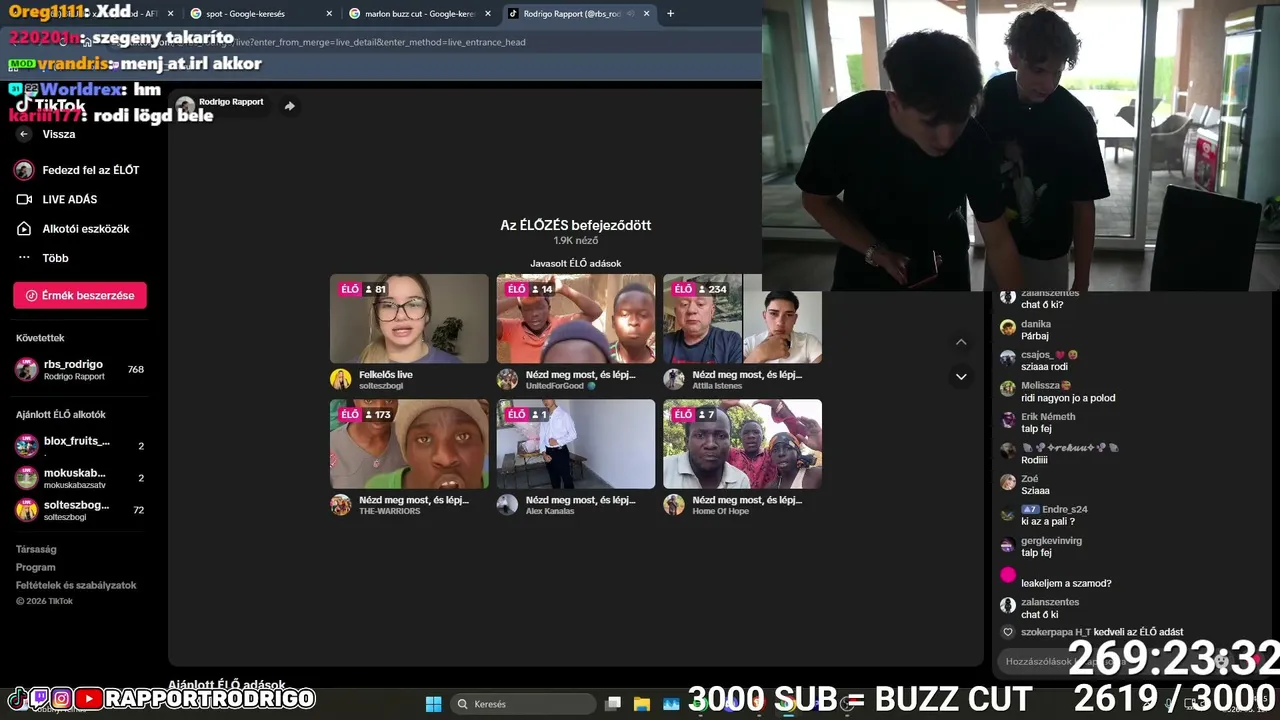Open mokuskabazsatv live creator avatar
Screen dimensions: 1280x720
click(26, 478)
